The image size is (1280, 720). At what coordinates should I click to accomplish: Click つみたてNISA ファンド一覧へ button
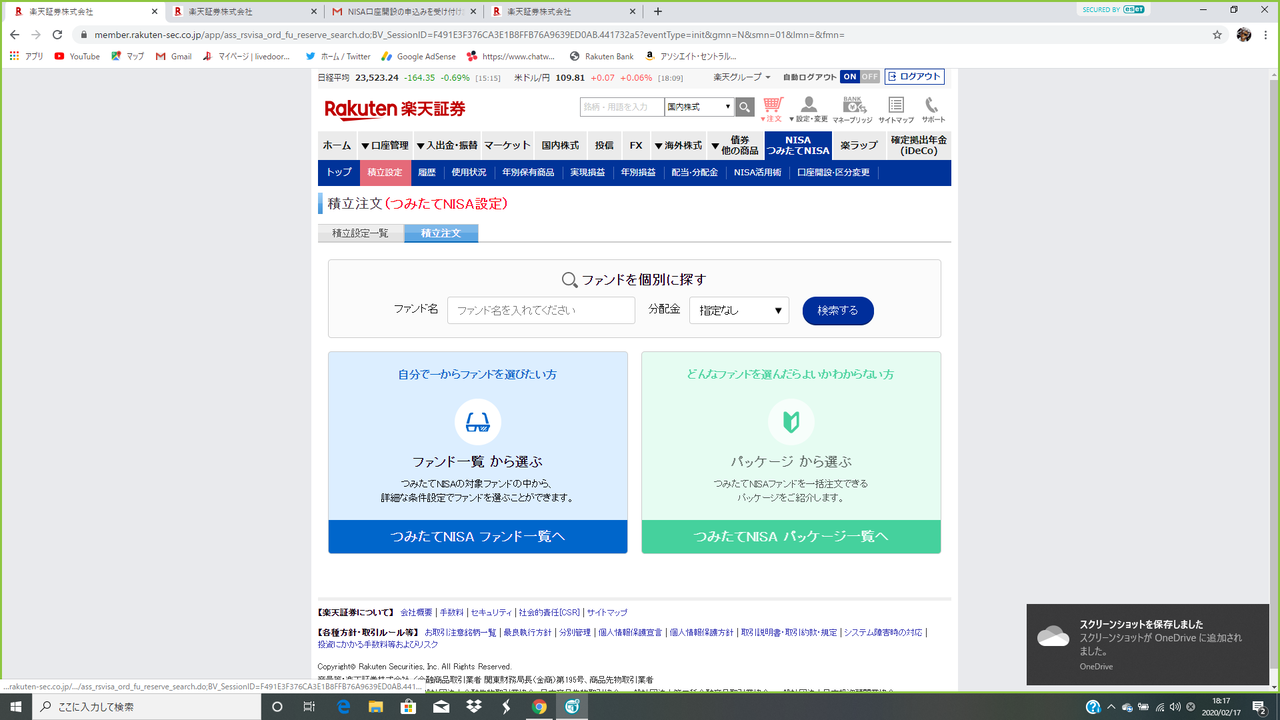tap(478, 537)
